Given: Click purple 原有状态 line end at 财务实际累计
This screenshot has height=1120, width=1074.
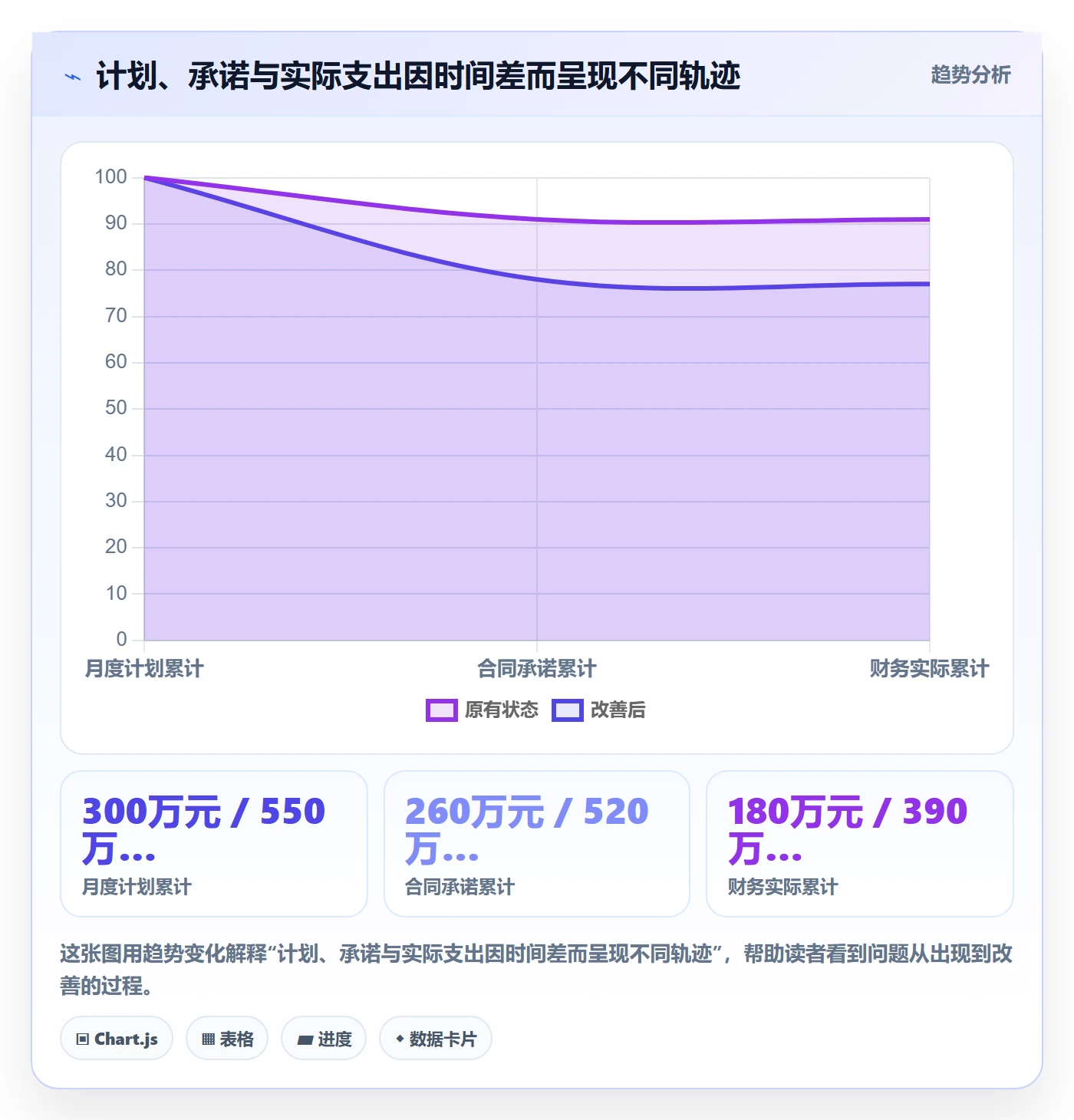Looking at the screenshot, I should pos(929,219).
